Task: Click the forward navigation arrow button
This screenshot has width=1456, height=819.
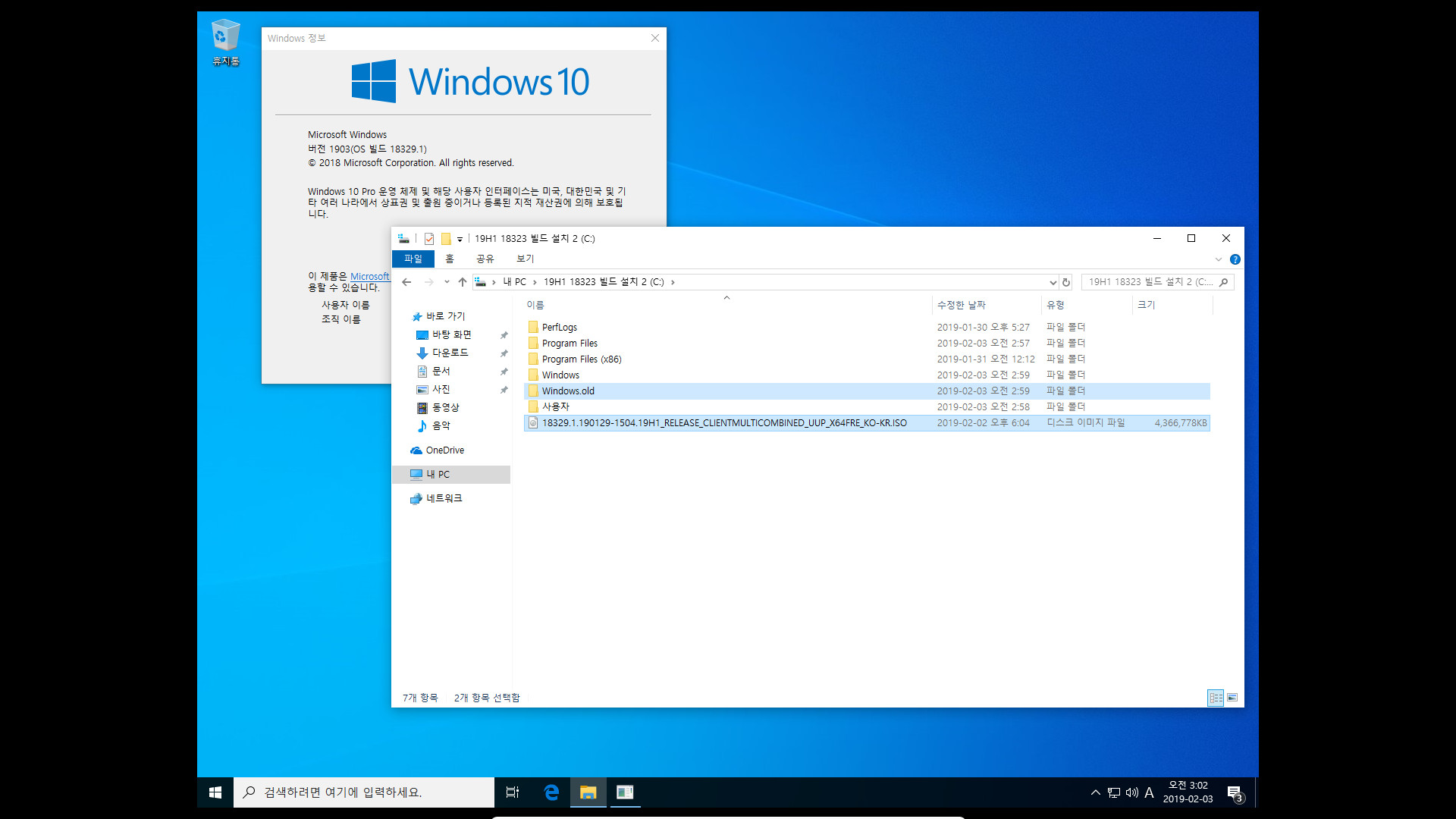Action: tap(428, 281)
